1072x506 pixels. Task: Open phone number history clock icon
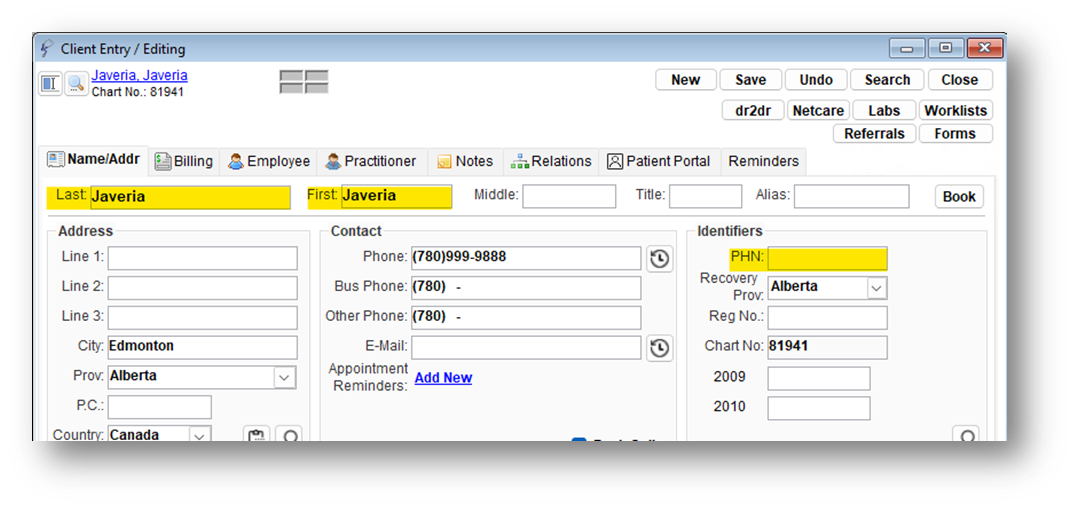(659, 259)
